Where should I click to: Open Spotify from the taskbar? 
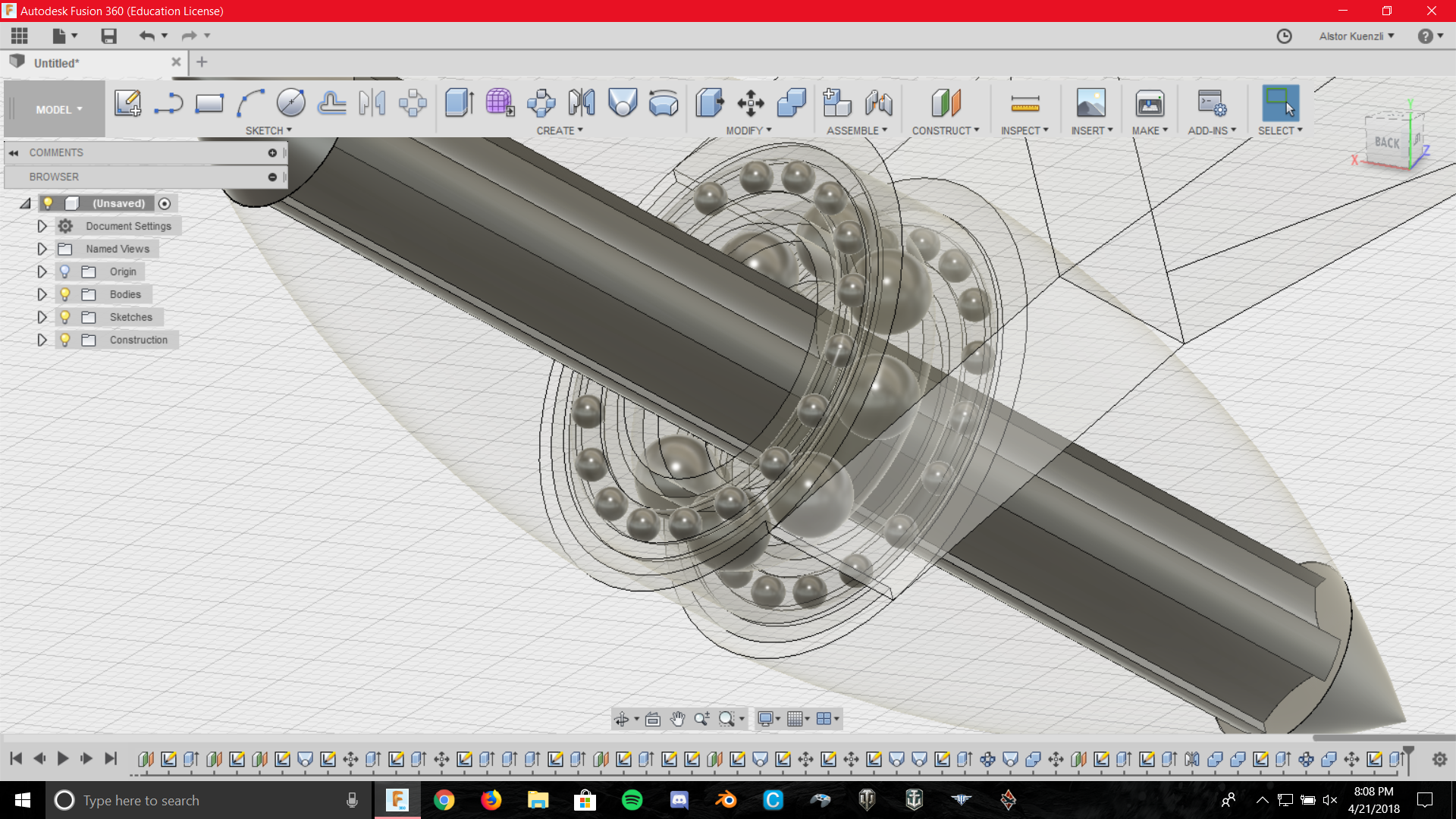[x=632, y=800]
